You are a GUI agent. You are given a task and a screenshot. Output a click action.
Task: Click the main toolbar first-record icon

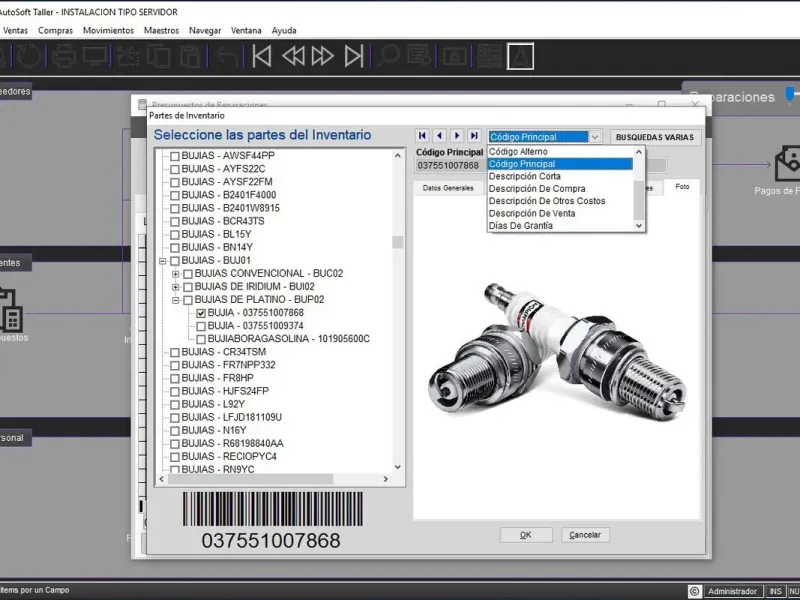point(262,57)
